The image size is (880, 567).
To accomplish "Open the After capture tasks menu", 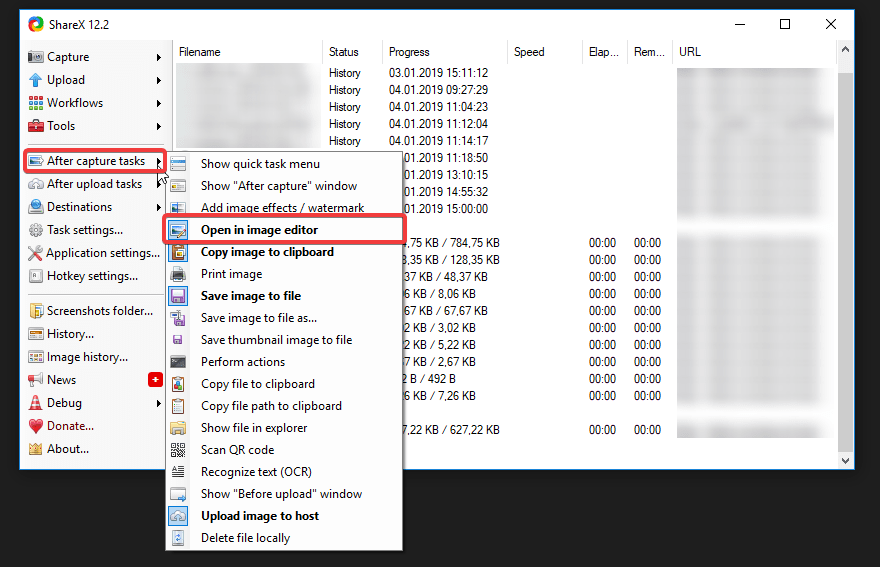I will (x=95, y=161).
